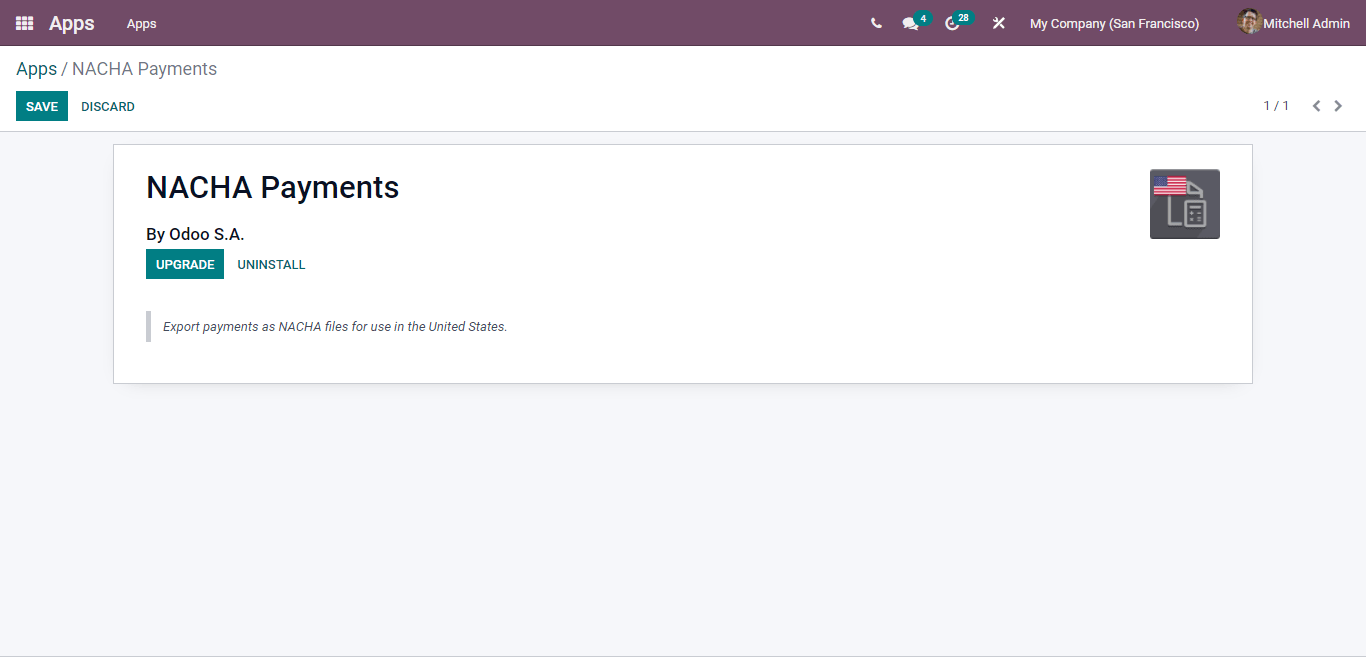The height and width of the screenshot is (657, 1366).
Task: Click the NACHA Payments module icon
Action: click(x=1185, y=204)
